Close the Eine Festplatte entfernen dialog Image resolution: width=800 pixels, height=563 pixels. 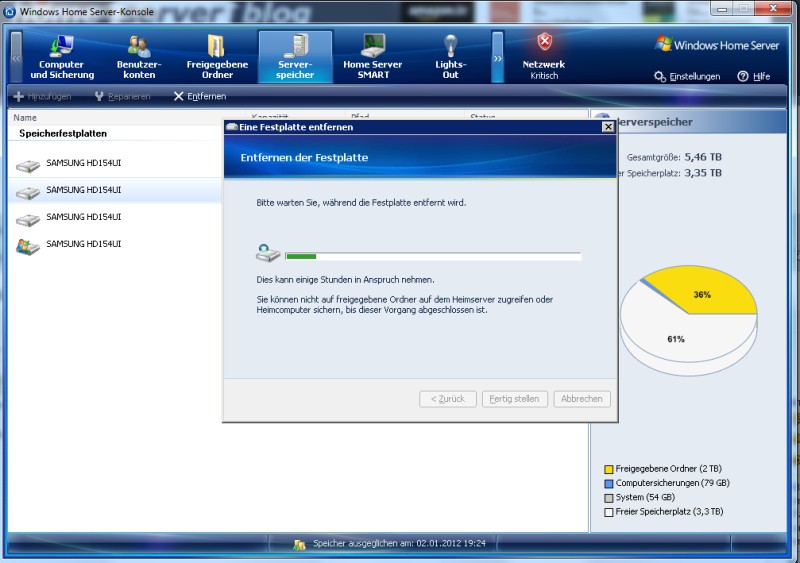608,127
